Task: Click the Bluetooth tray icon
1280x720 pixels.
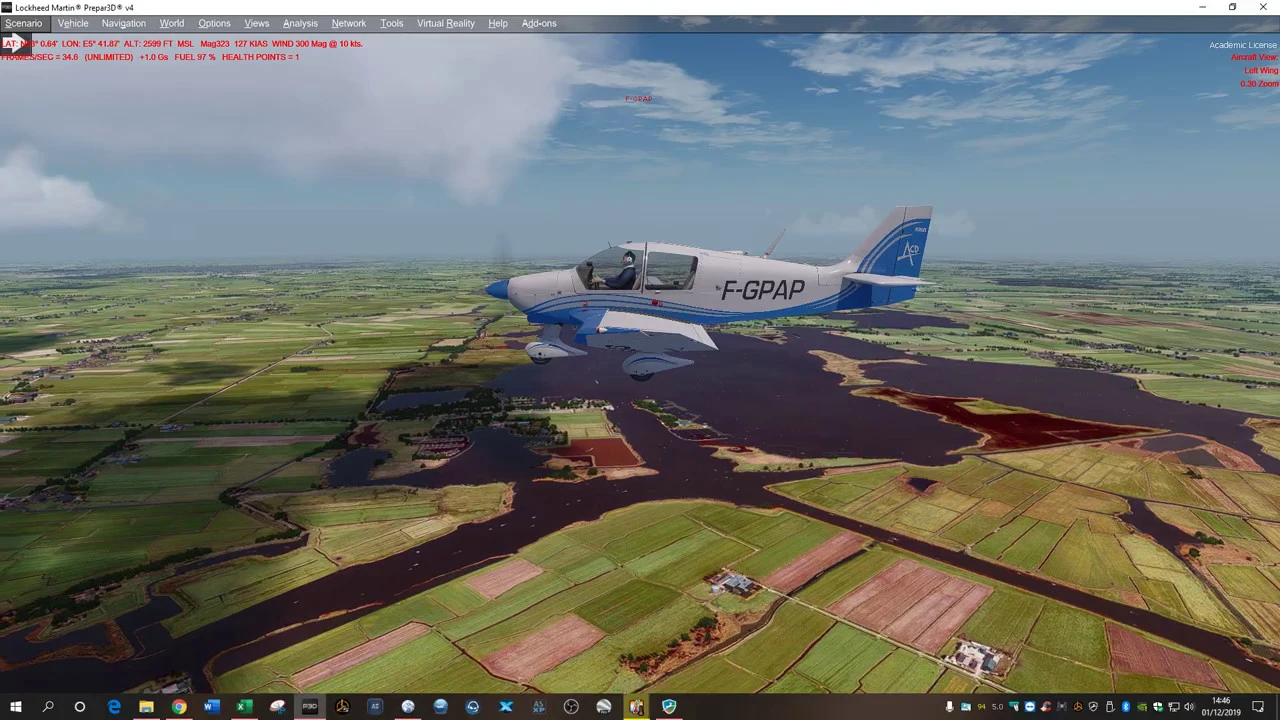Action: 1126,707
